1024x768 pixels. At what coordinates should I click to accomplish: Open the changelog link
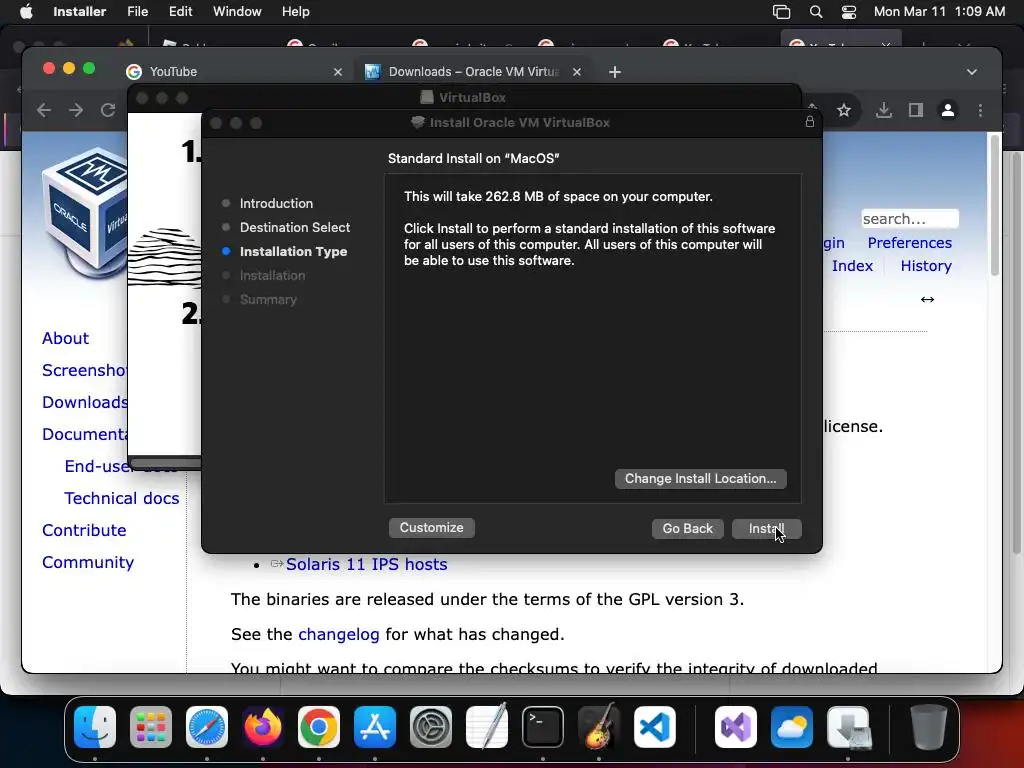(x=338, y=635)
